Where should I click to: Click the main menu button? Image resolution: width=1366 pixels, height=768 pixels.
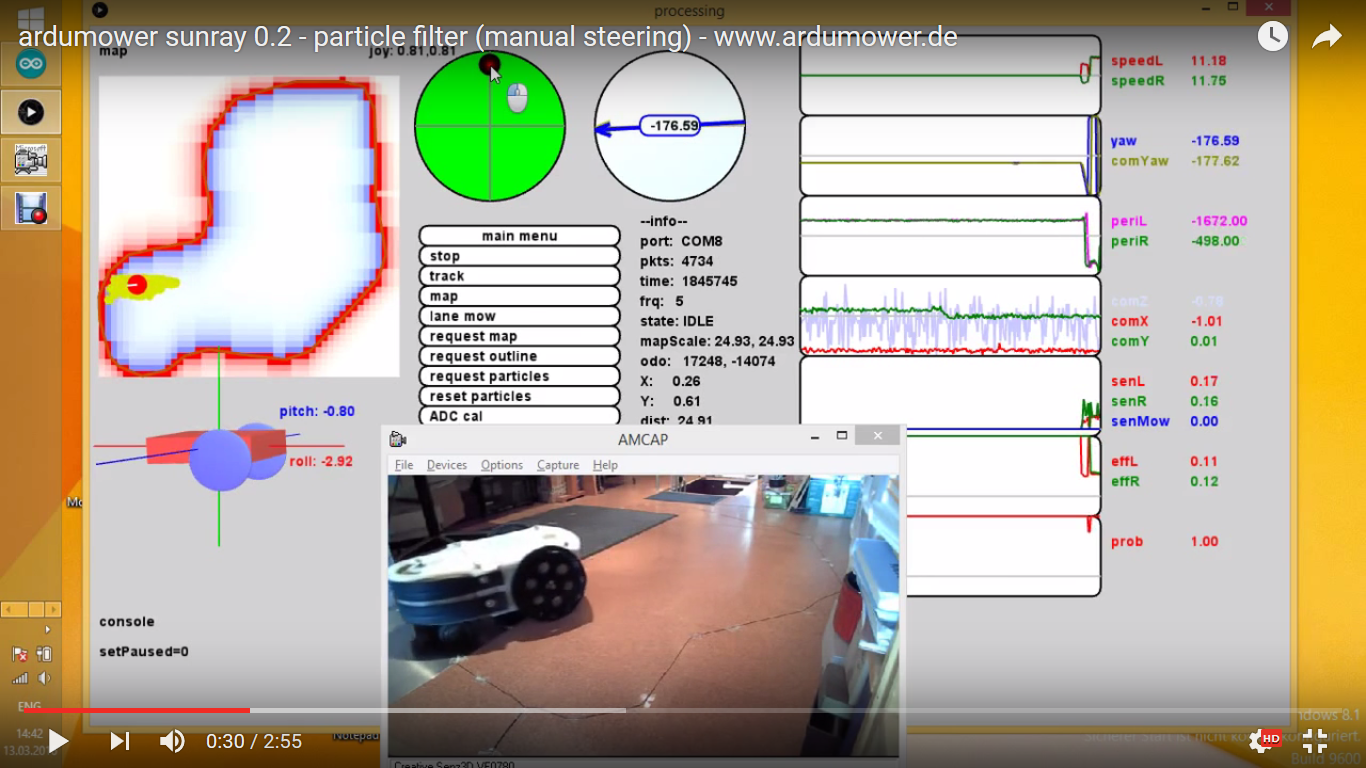tap(520, 236)
